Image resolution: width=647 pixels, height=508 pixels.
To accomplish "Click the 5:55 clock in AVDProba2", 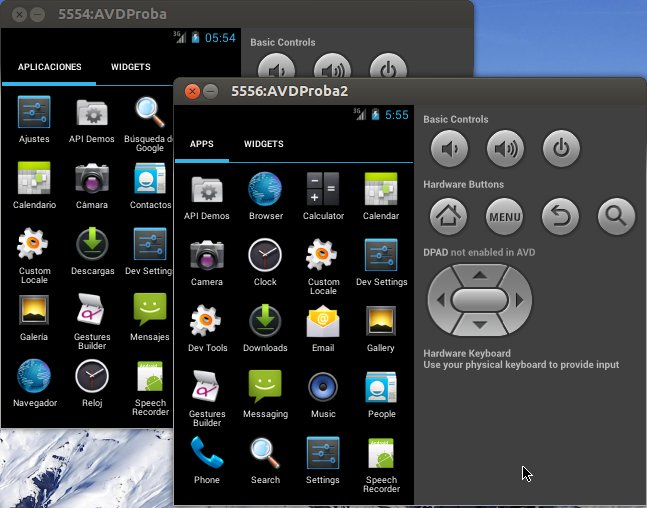I will [397, 115].
